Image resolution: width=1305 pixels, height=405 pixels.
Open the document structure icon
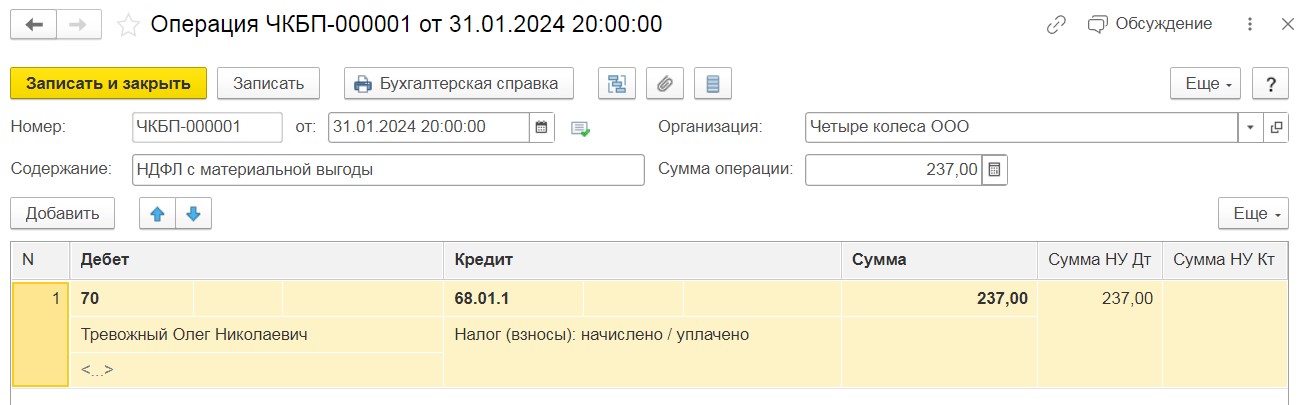617,84
